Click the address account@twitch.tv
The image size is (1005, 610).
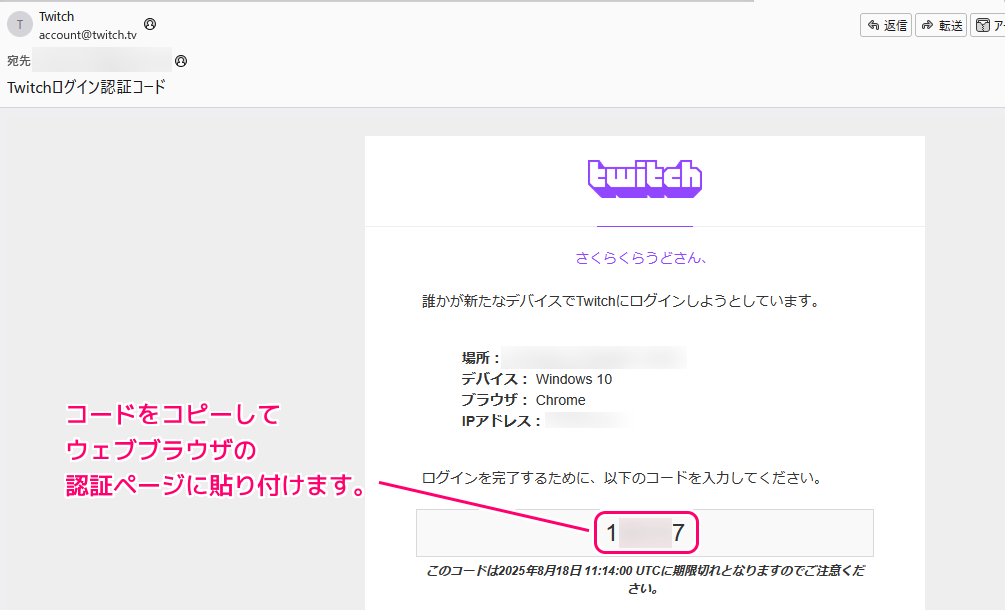point(88,35)
